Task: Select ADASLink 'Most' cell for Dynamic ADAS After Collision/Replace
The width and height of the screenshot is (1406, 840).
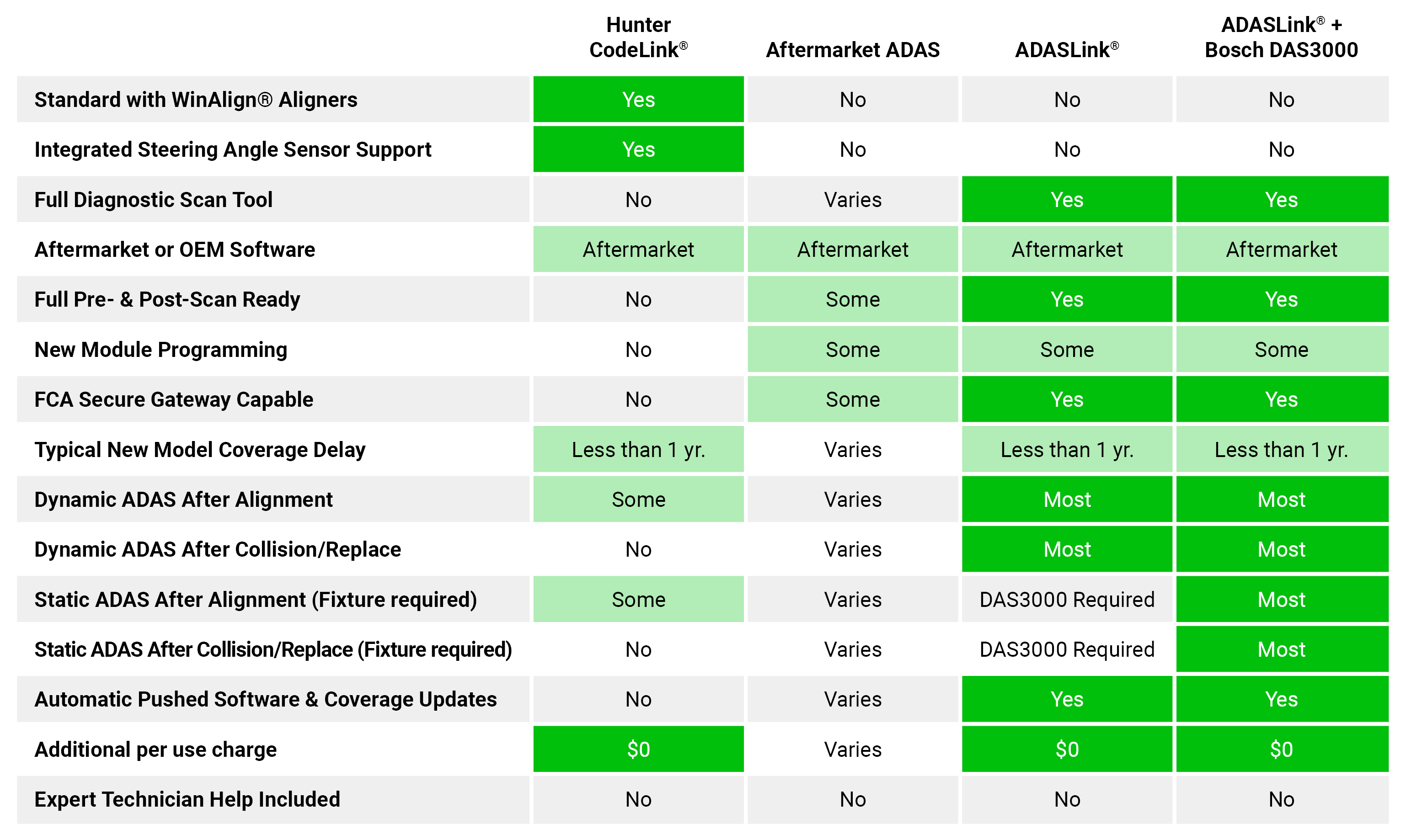Action: point(1067,549)
